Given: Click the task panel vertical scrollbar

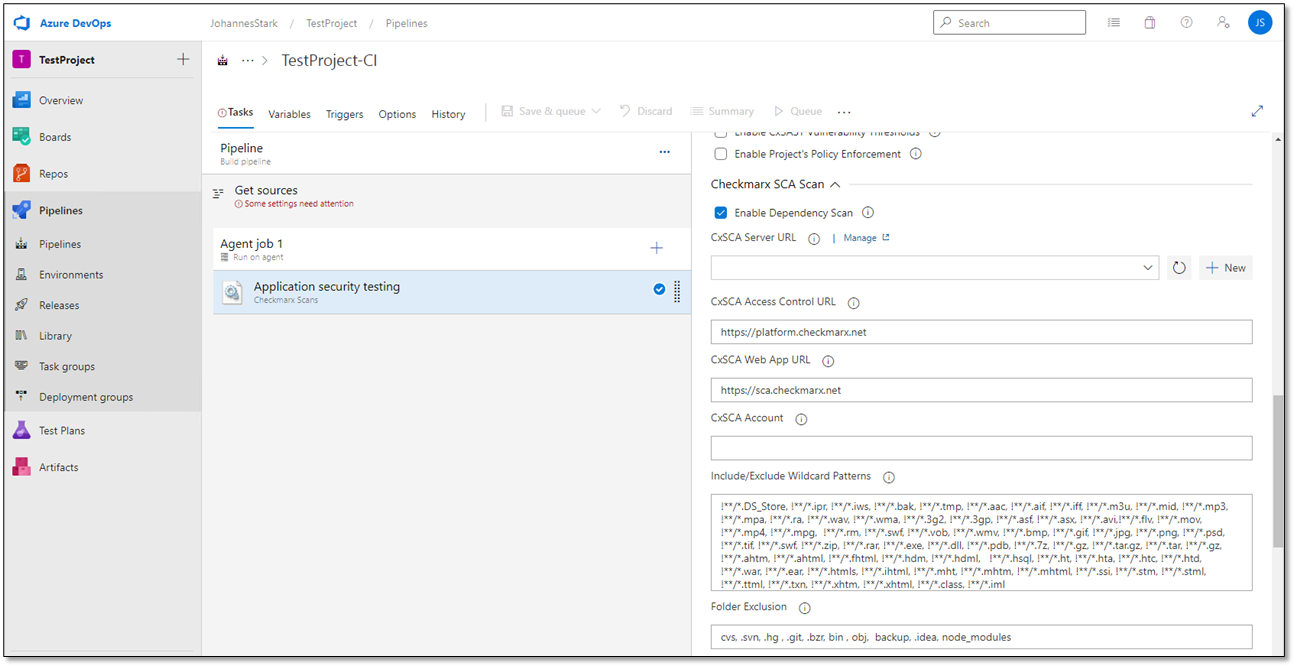Looking at the screenshot, I should coord(1278,470).
